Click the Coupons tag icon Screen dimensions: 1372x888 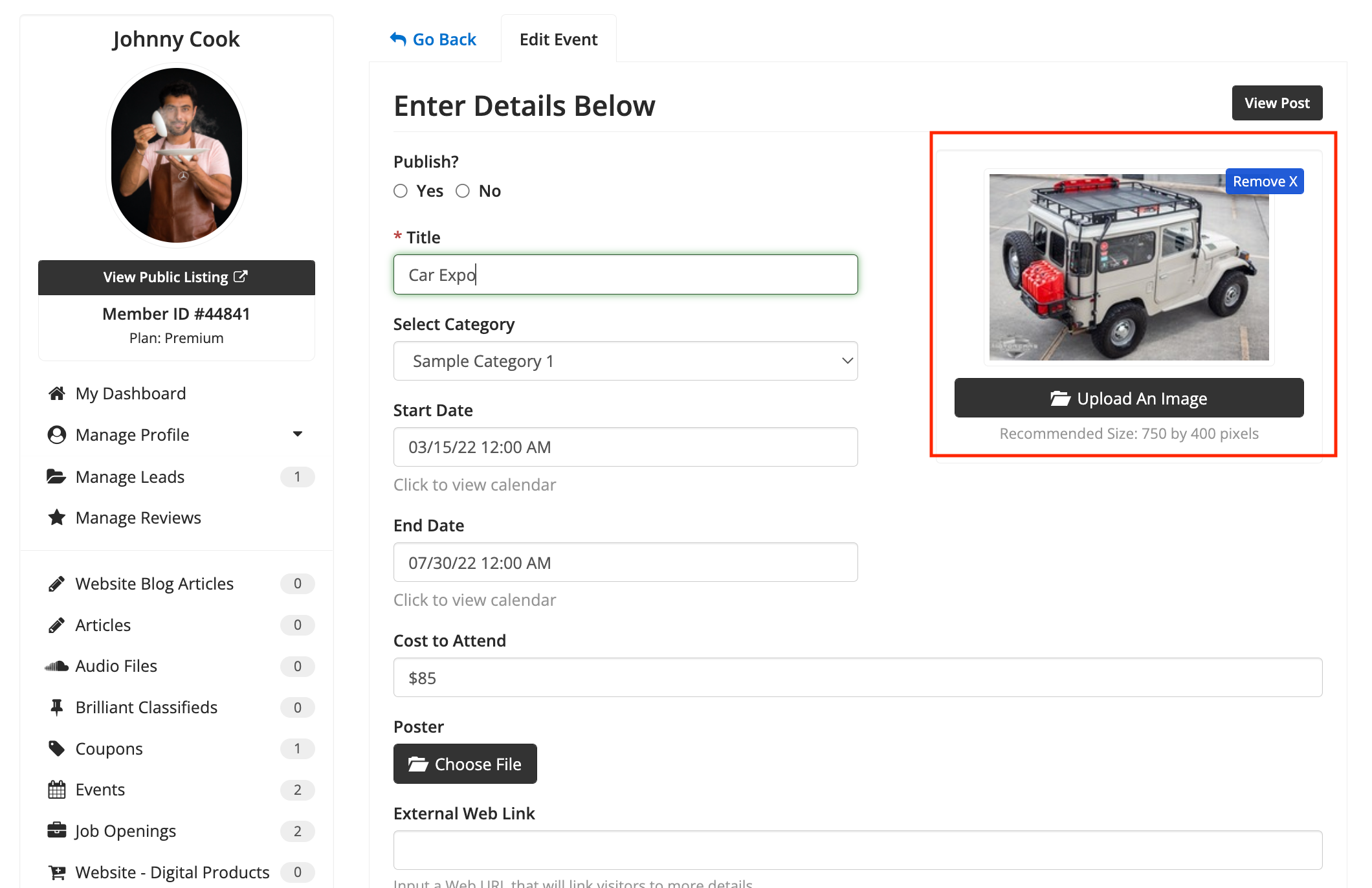pos(57,749)
